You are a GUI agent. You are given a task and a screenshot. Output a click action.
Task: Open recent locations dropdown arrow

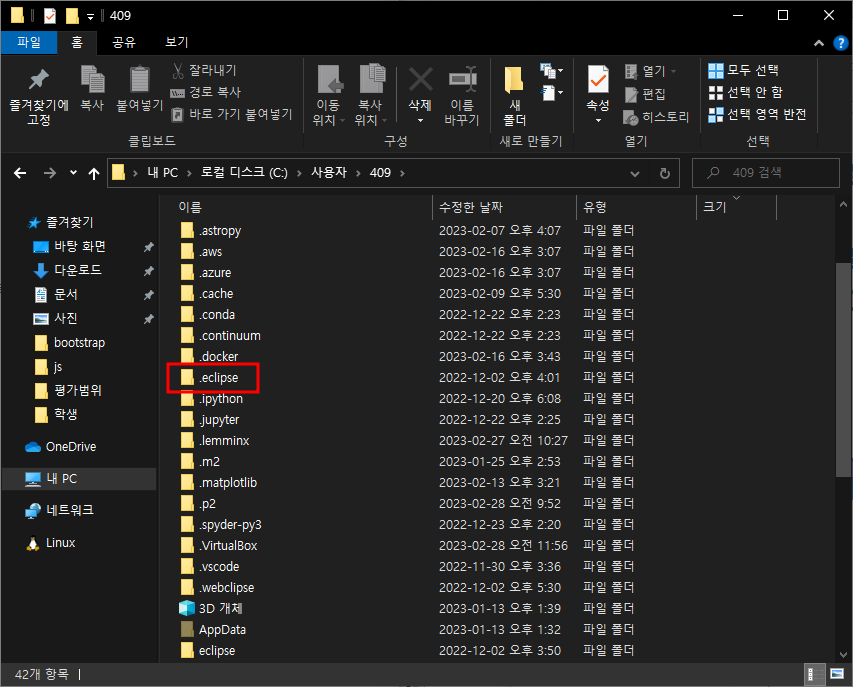tap(73, 173)
